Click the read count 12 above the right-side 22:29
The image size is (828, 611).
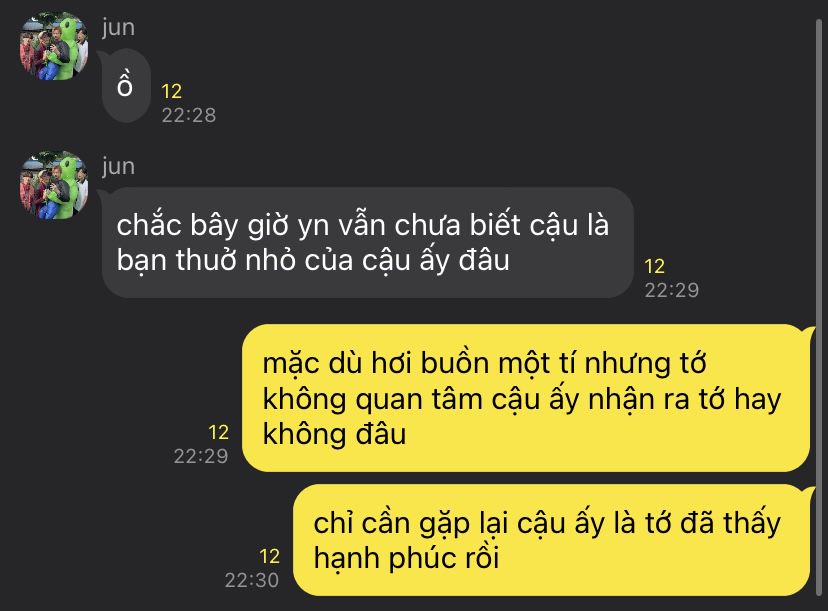219,433
